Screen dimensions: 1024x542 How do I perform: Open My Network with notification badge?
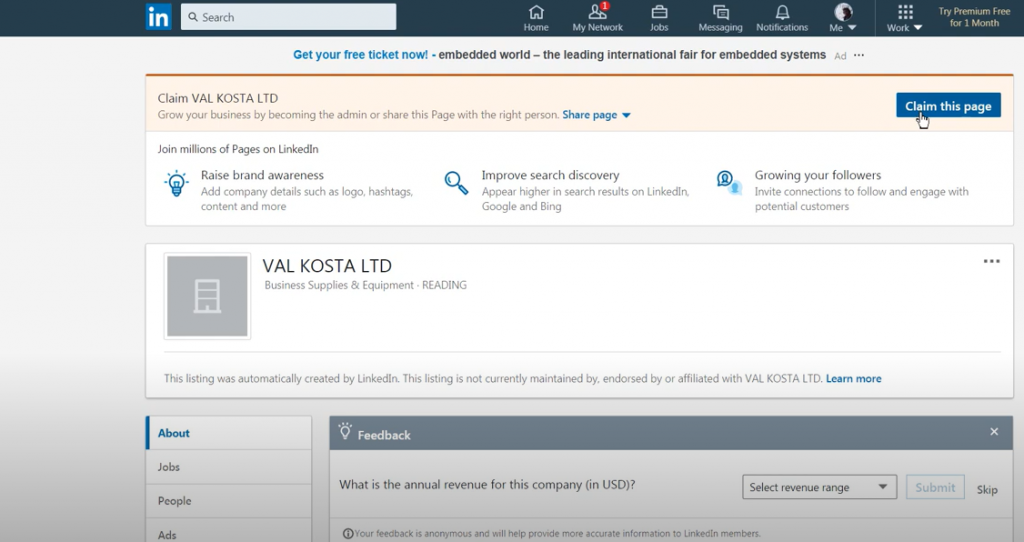pyautogui.click(x=598, y=18)
